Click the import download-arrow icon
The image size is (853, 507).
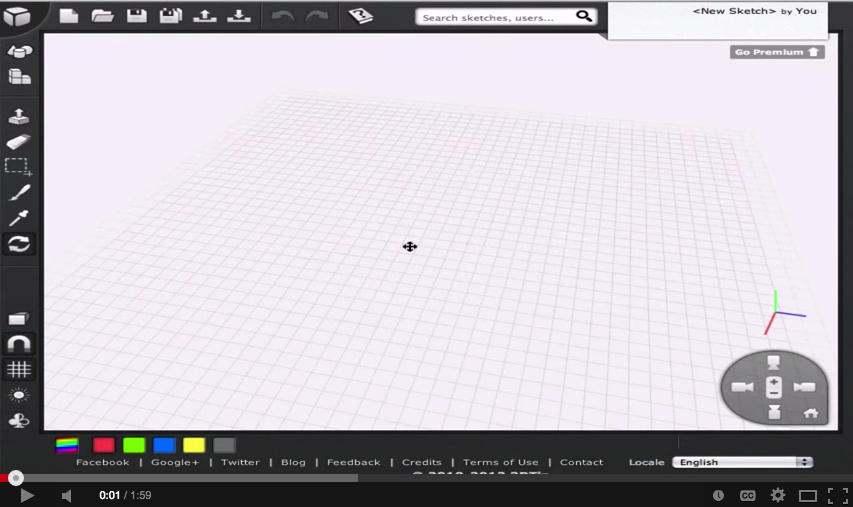tap(239, 16)
